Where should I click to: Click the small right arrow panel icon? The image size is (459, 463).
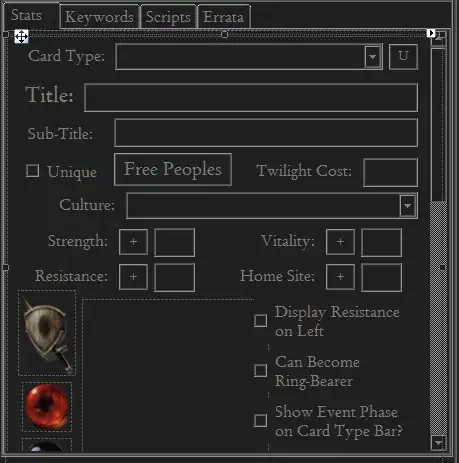(431, 33)
